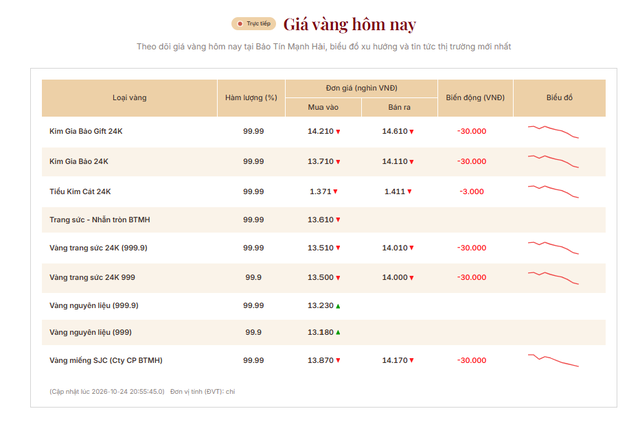Select the Tiểu Kim Cát 24K row name
Screen dimensions: 640x435
click(x=80, y=192)
